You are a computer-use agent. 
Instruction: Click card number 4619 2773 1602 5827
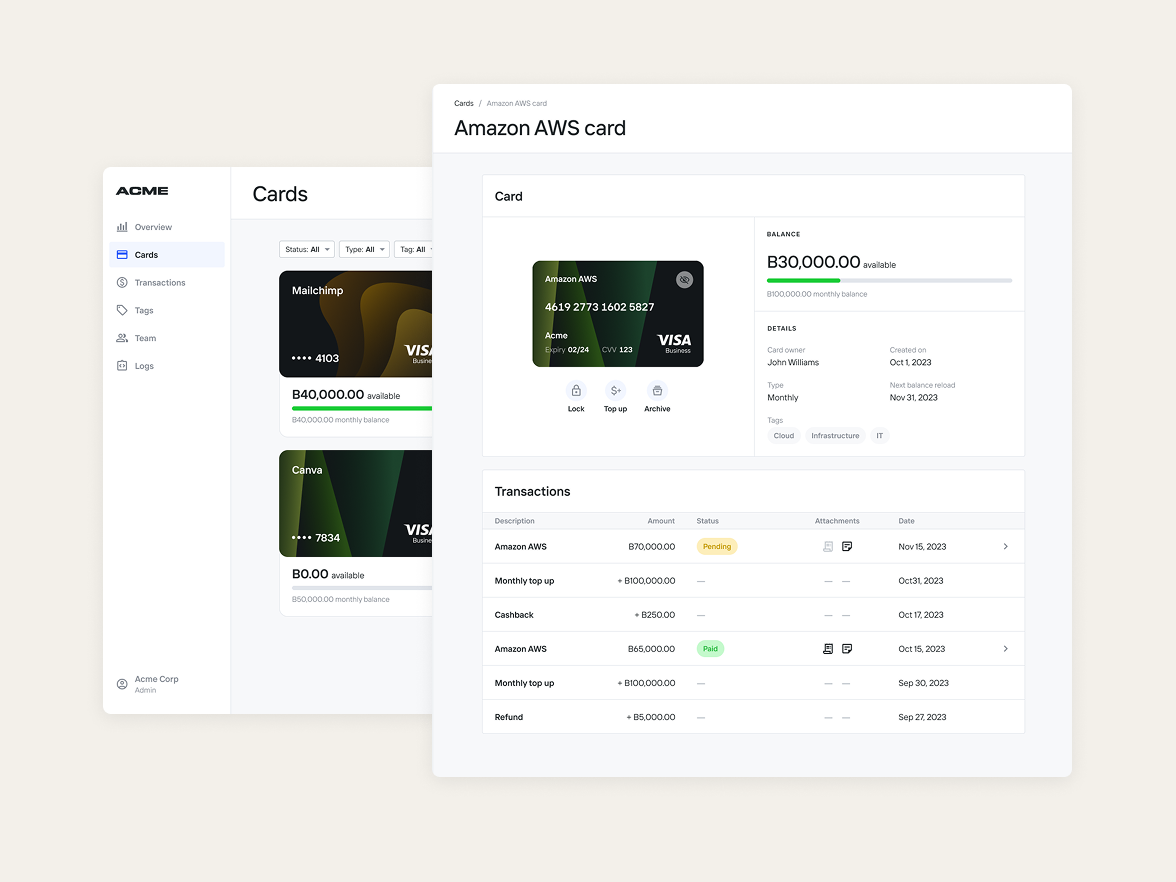(599, 307)
